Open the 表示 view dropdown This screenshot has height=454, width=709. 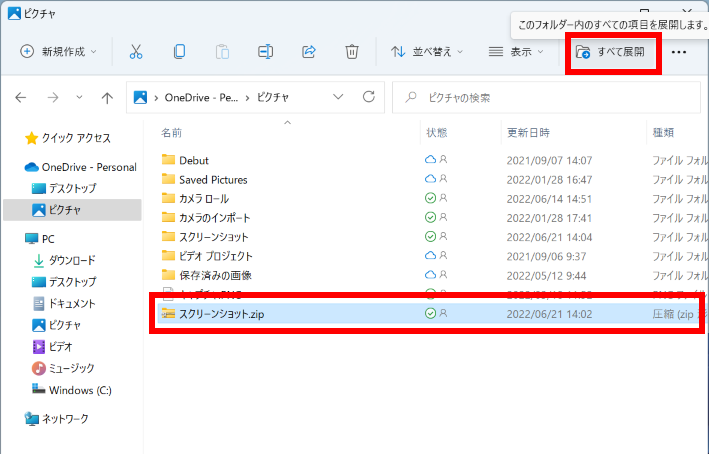(516, 52)
